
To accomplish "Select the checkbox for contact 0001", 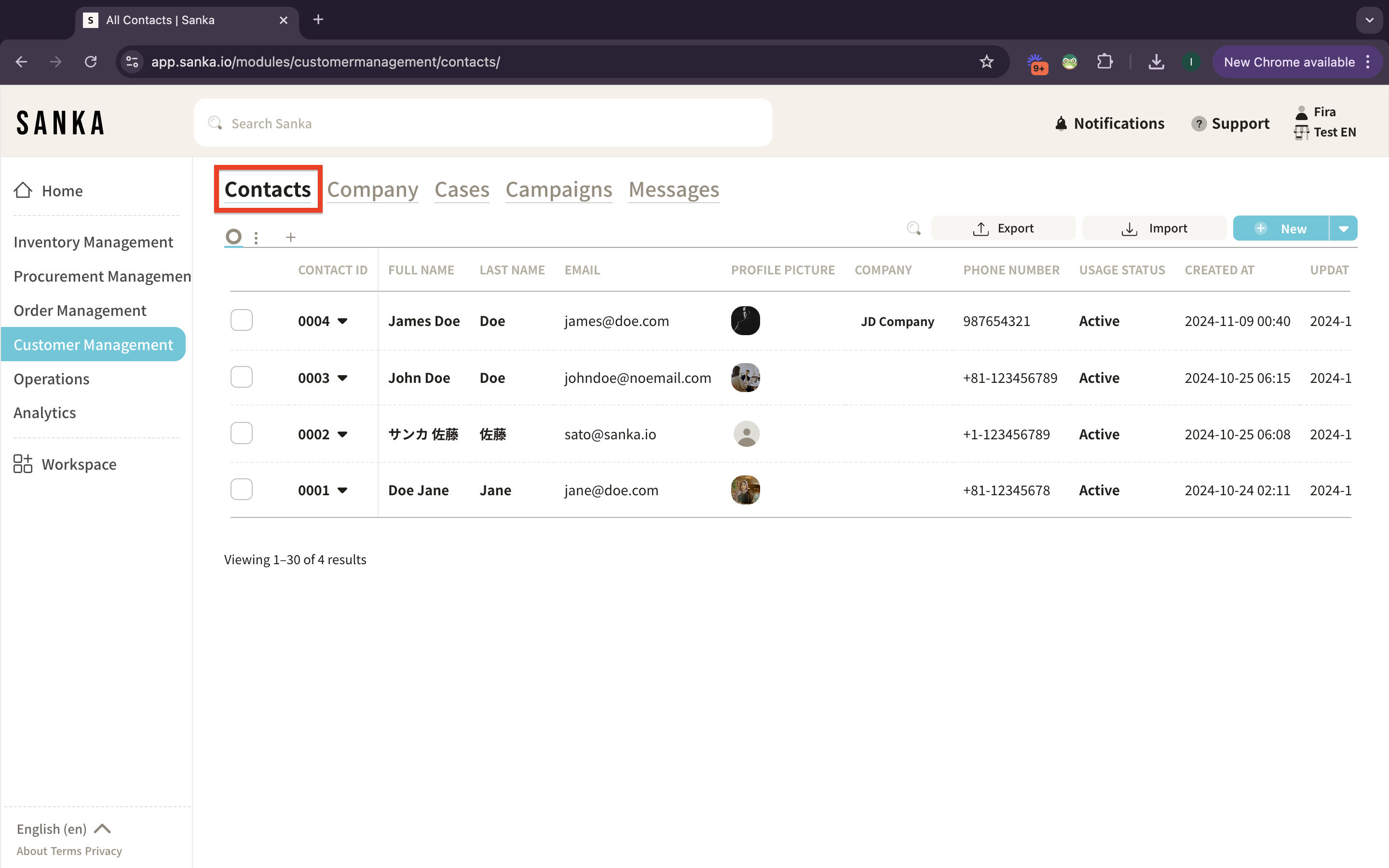I will coord(242,489).
